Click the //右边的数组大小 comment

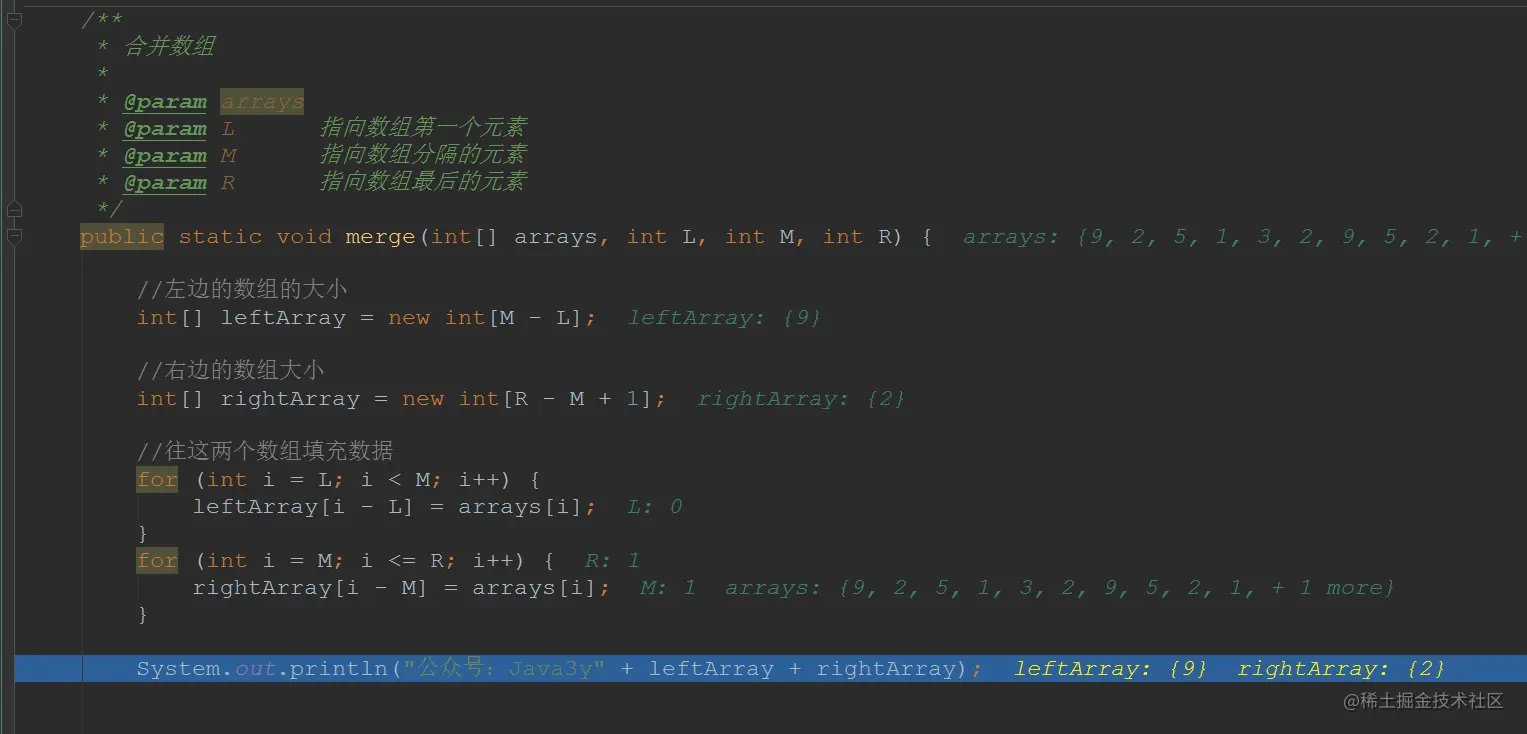[230, 371]
